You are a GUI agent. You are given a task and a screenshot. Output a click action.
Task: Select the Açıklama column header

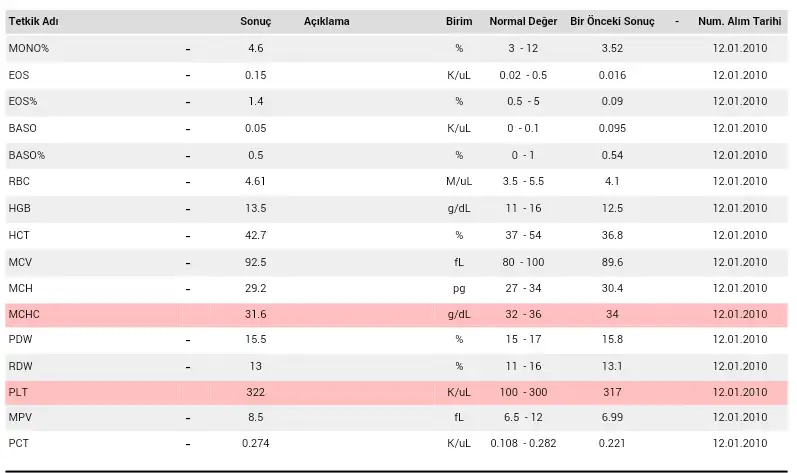(327, 22)
